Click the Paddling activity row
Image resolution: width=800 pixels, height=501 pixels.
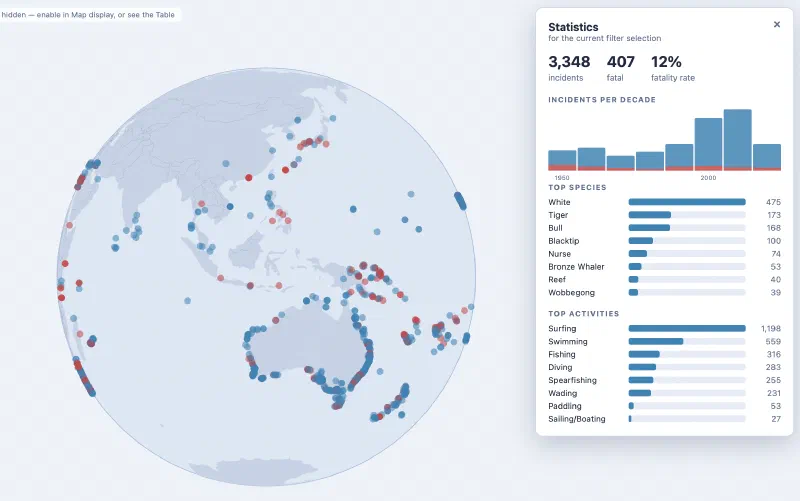tap(664, 406)
